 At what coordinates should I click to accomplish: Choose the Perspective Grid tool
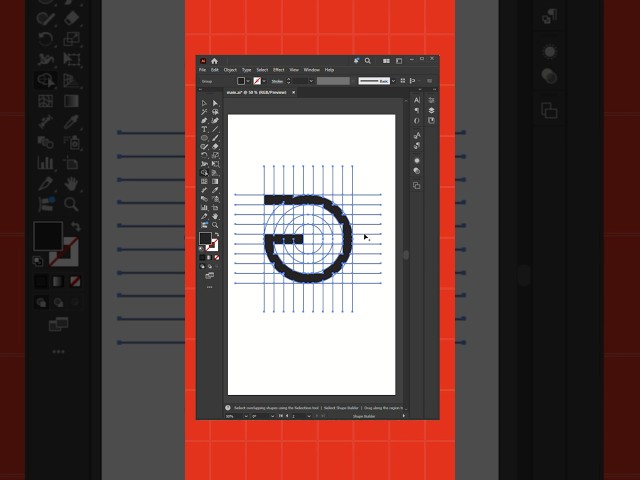pyautogui.click(x=215, y=173)
